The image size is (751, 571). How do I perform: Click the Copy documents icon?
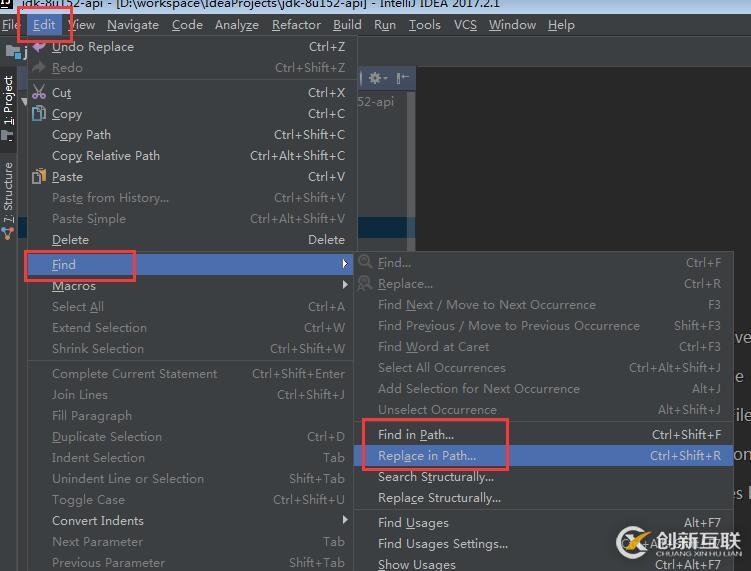pos(39,114)
